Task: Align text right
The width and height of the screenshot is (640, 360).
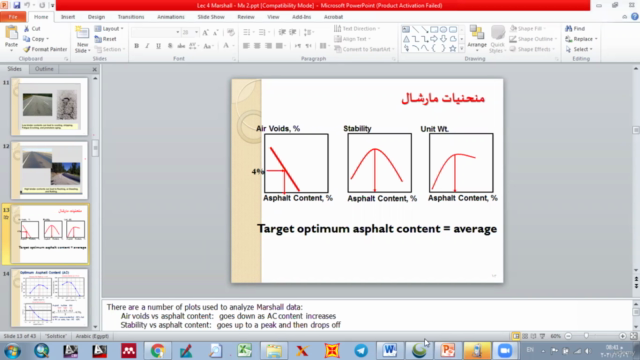Action: click(x=268, y=46)
